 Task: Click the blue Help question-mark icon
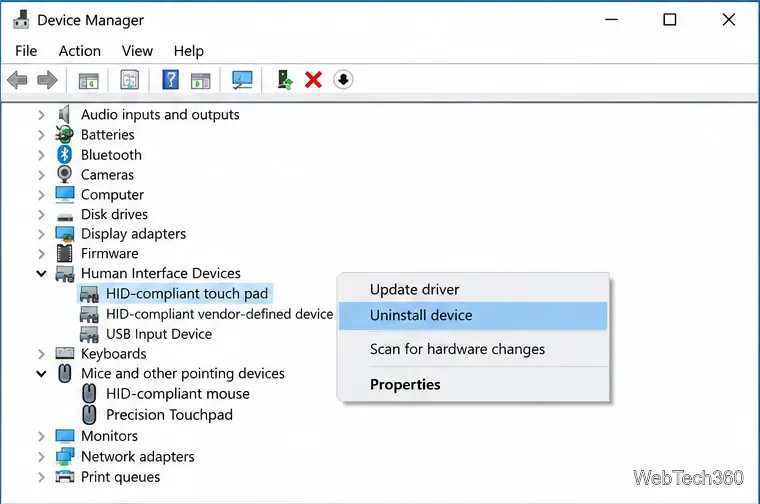tap(171, 80)
